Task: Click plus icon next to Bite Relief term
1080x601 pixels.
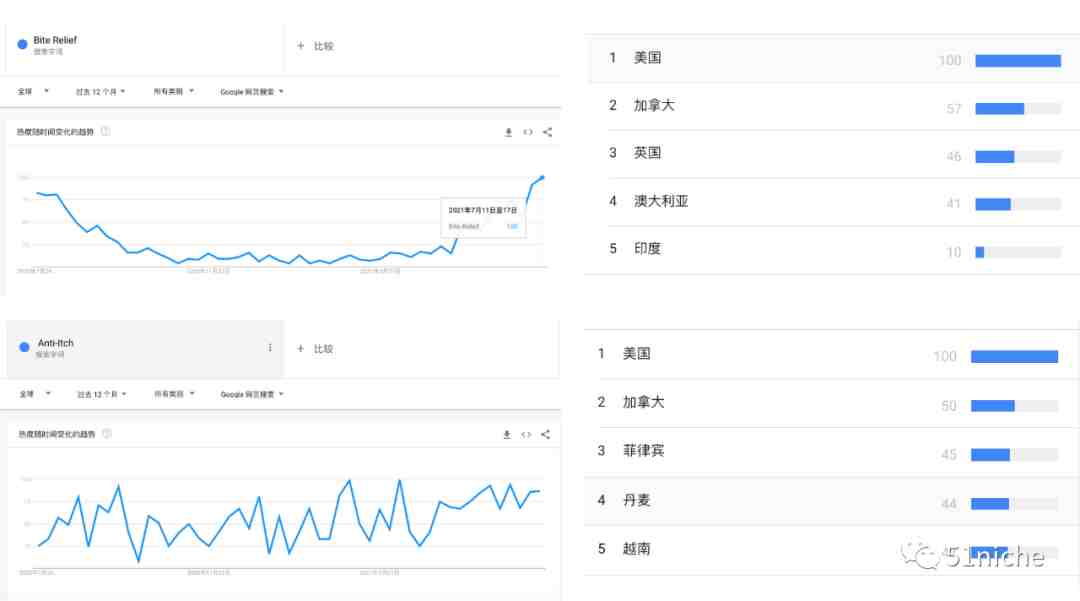Action: [300, 46]
